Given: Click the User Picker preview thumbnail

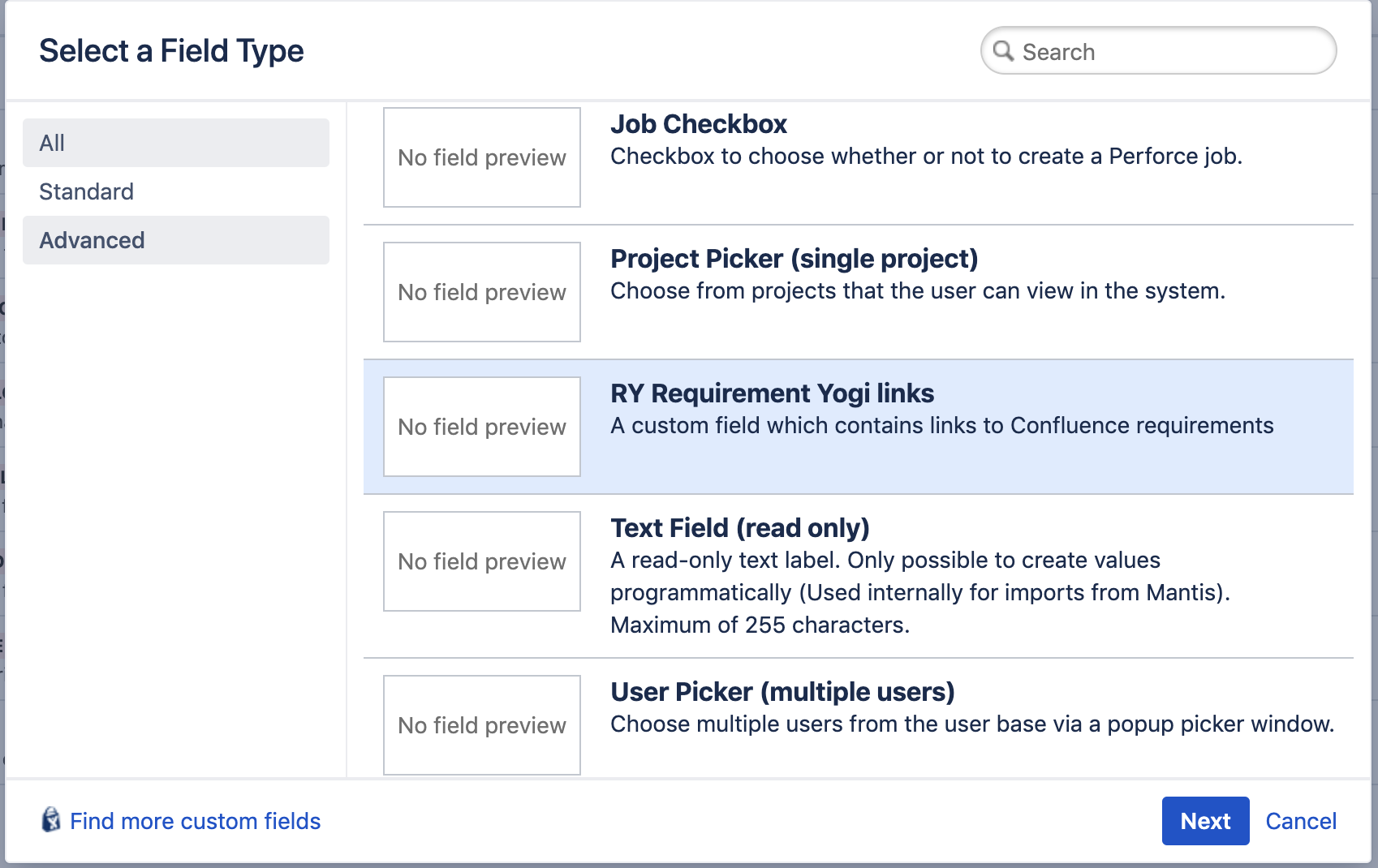Looking at the screenshot, I should point(481,725).
